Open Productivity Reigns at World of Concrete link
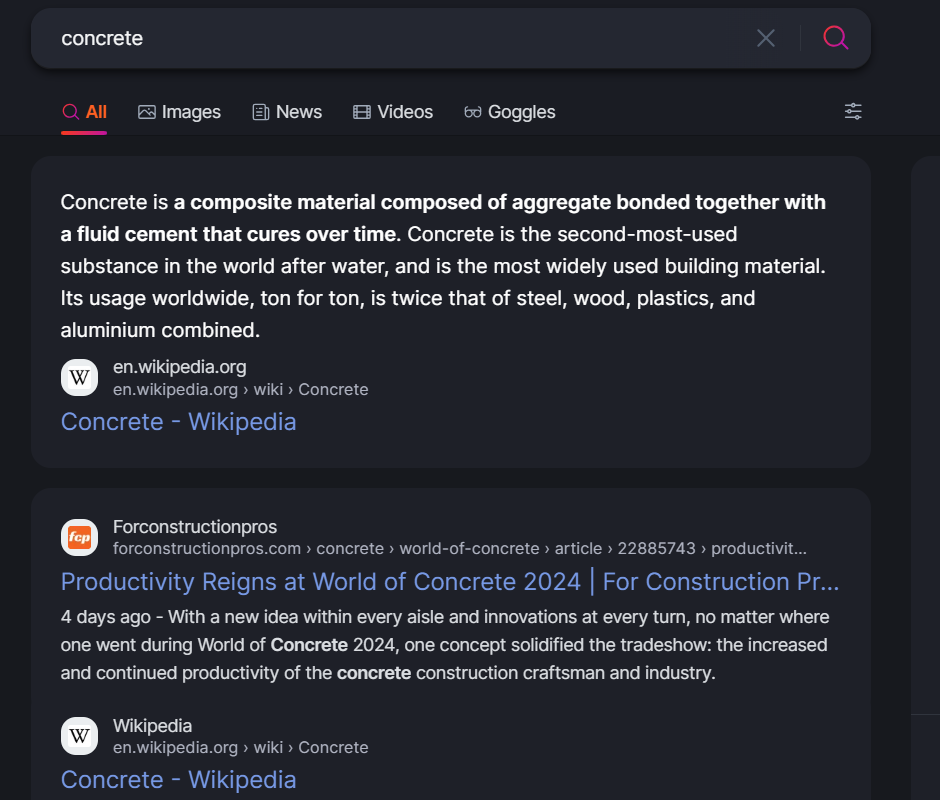The width and height of the screenshot is (940, 800). click(449, 581)
